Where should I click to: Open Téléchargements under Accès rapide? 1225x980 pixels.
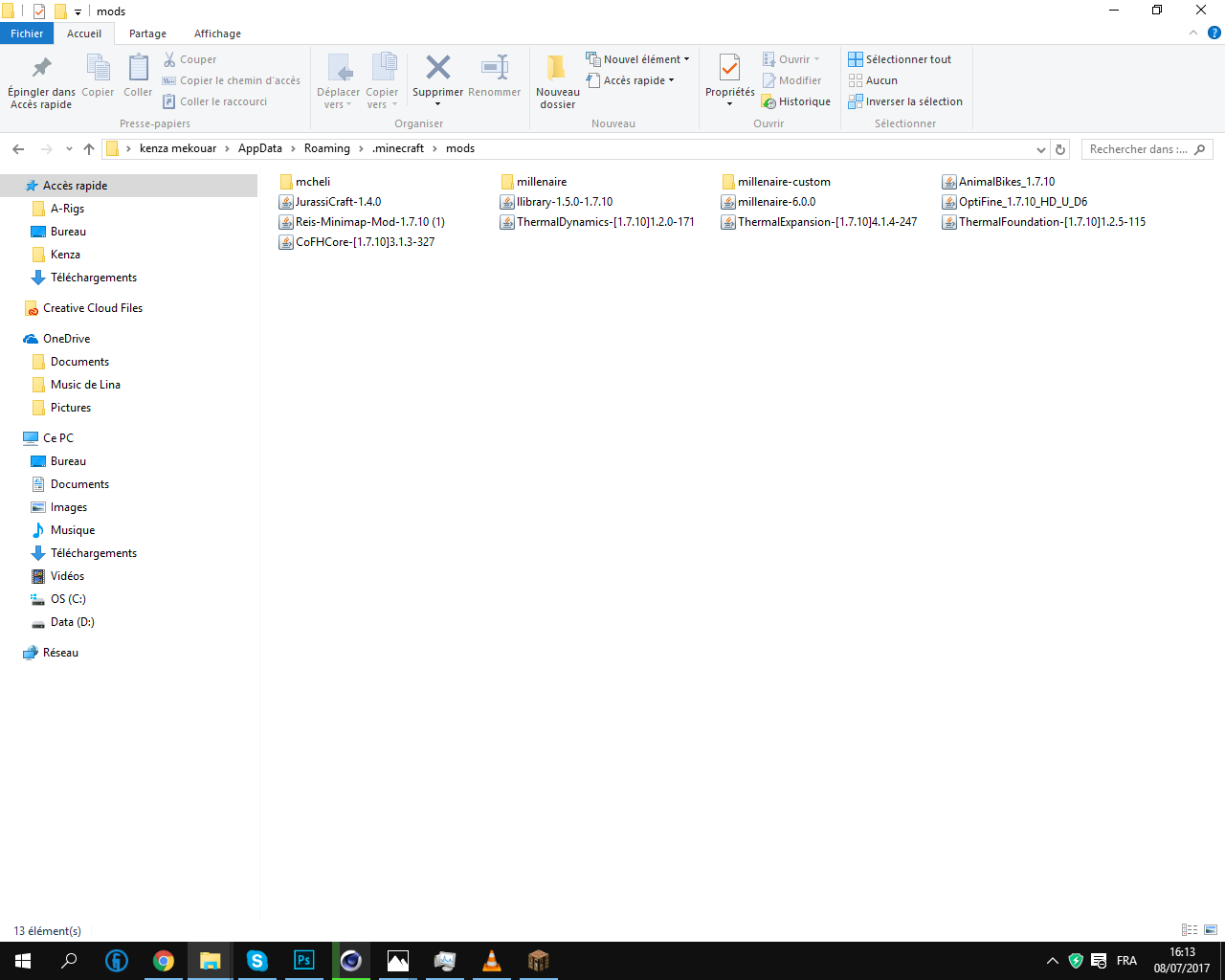(93, 278)
